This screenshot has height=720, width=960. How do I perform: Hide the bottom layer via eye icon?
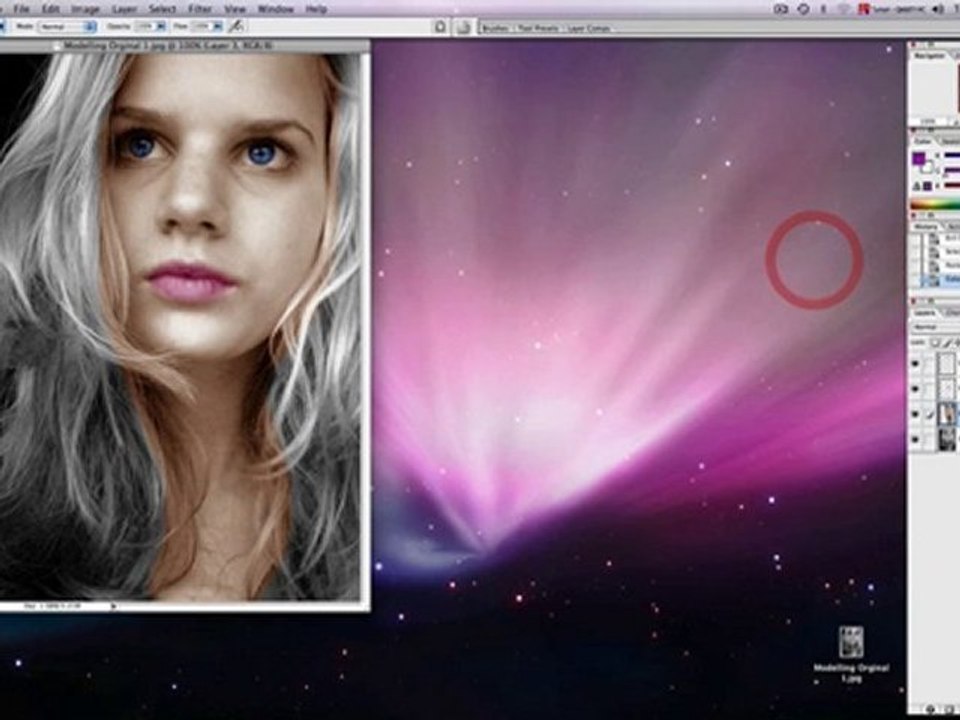coord(916,440)
